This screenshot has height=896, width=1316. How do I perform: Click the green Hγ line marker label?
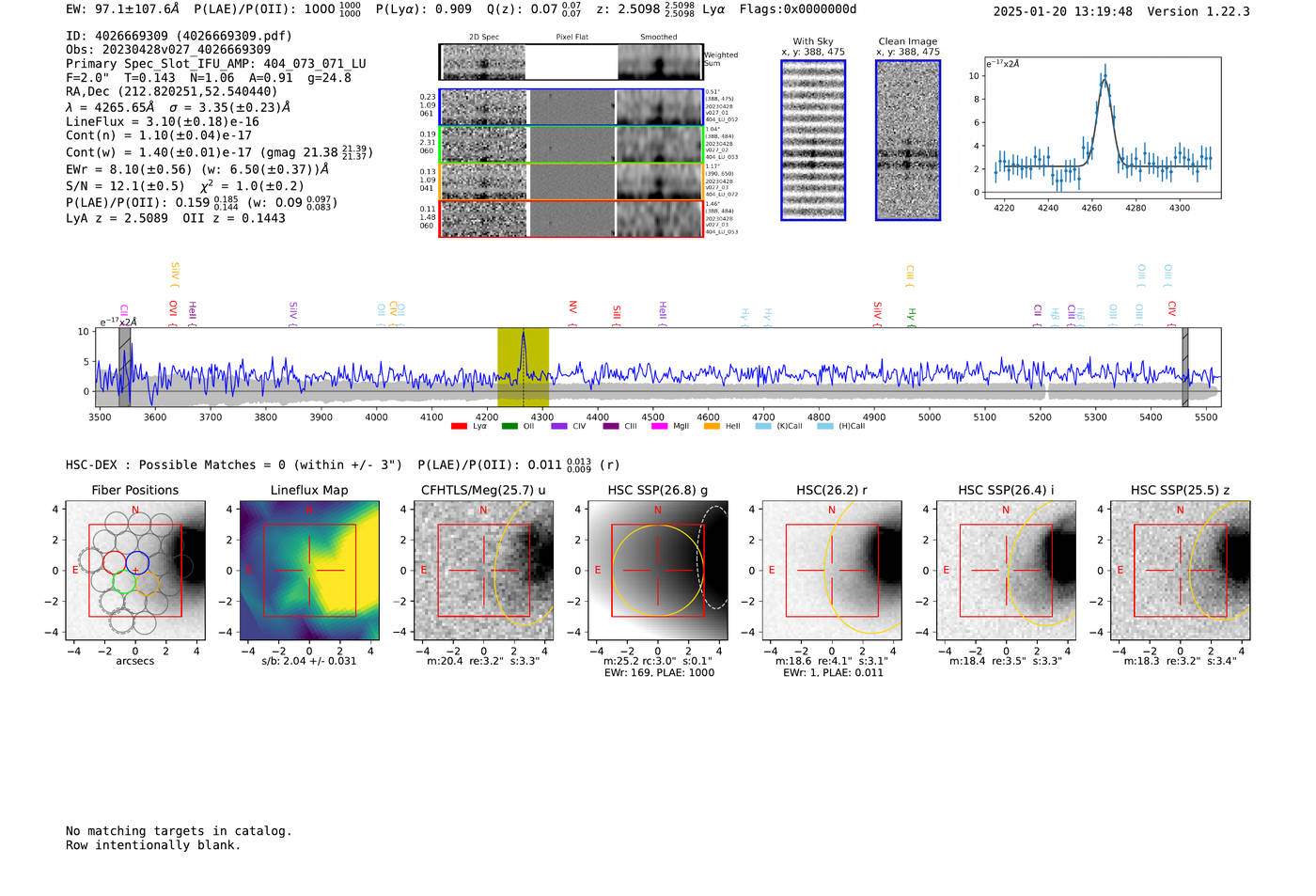point(911,315)
